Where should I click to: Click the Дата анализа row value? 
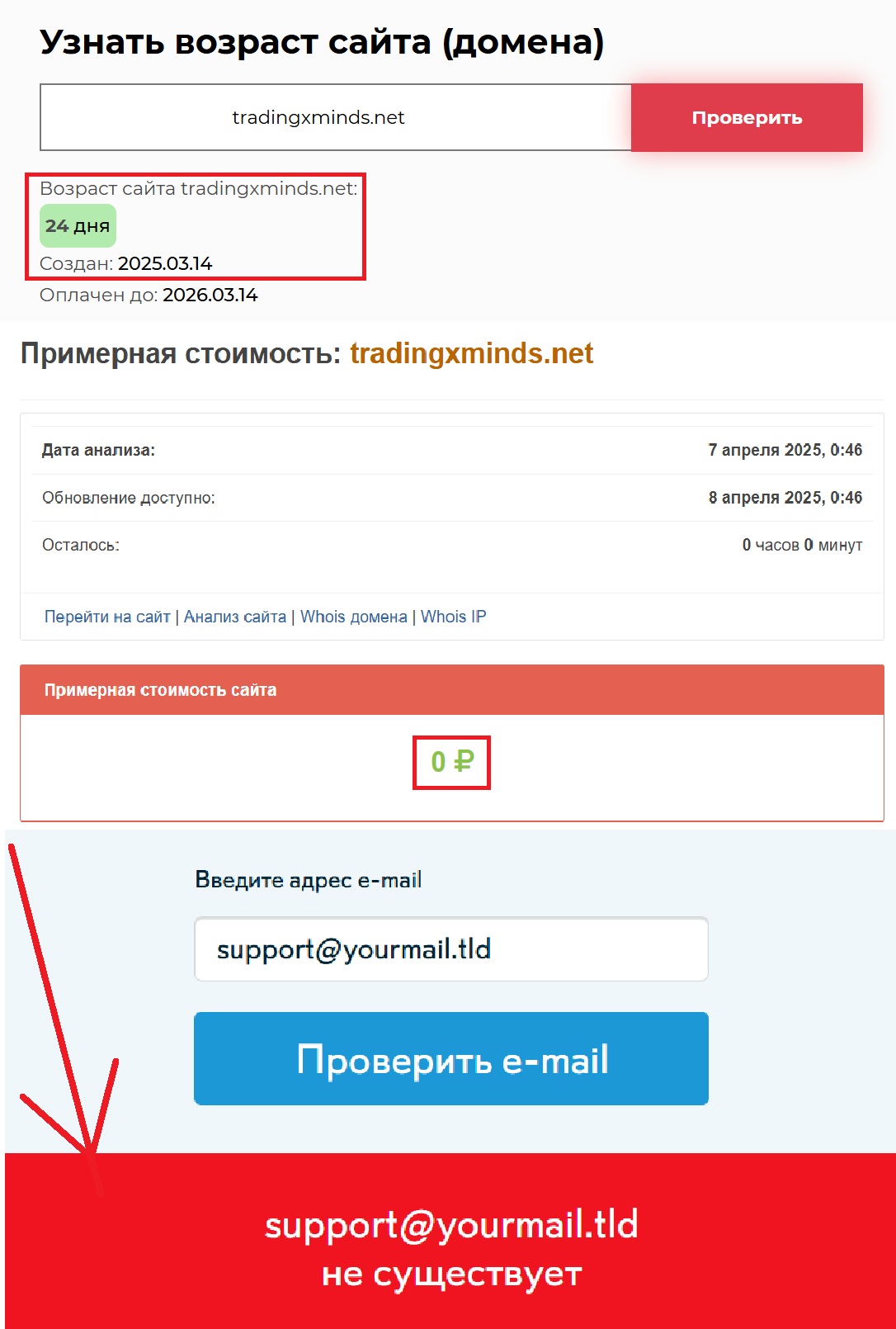tap(785, 450)
